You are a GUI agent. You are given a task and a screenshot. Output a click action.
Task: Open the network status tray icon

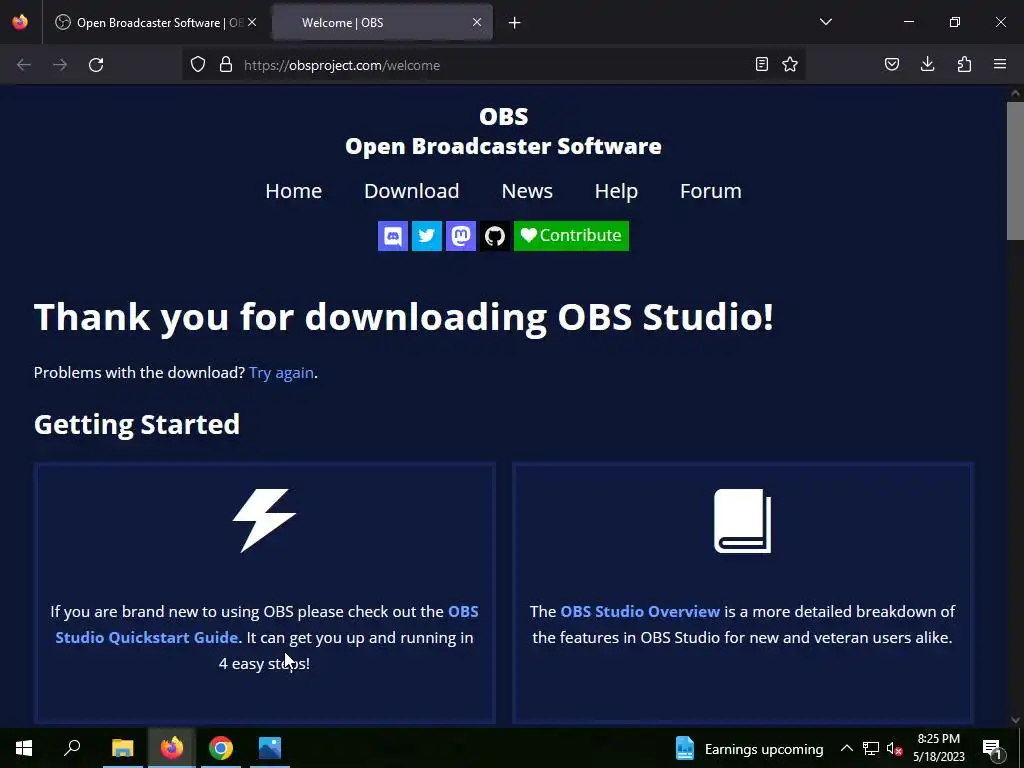(871, 748)
